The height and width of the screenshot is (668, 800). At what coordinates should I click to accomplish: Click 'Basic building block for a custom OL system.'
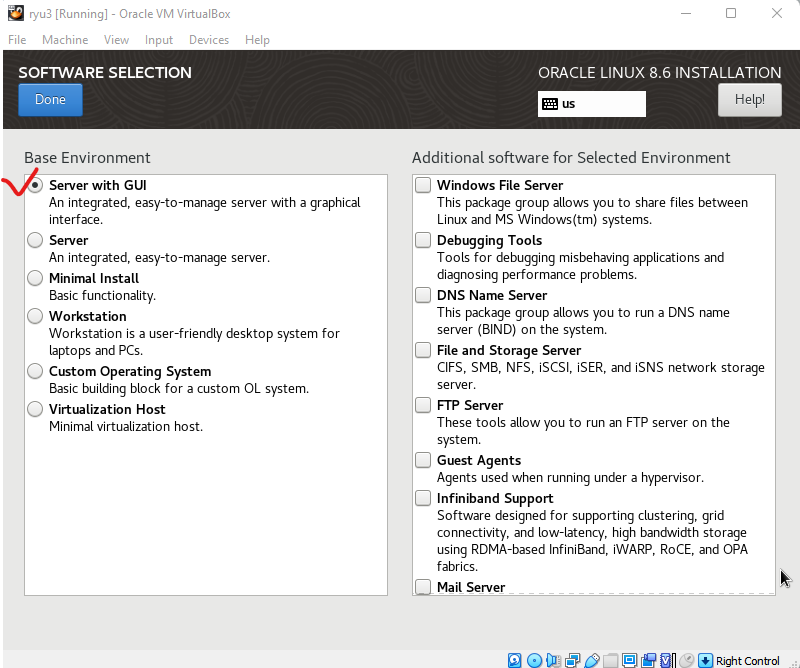click(x=179, y=388)
